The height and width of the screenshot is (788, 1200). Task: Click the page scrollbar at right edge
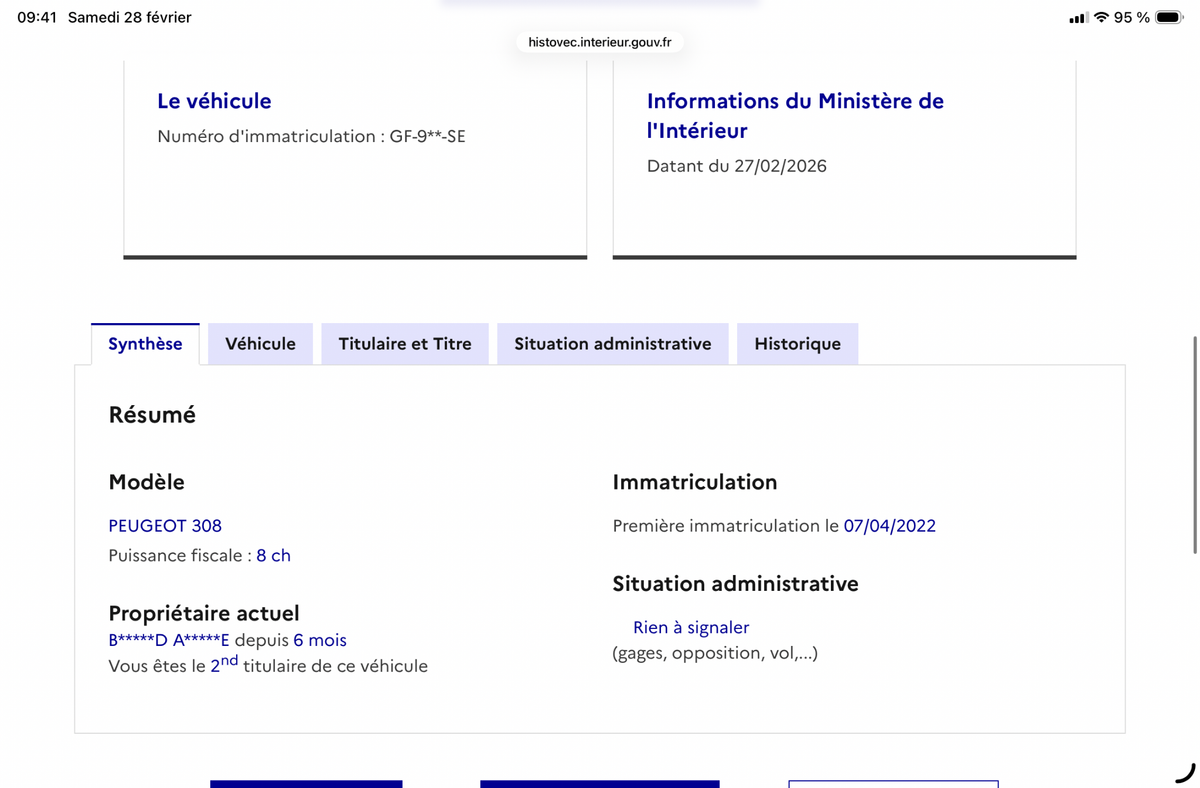pyautogui.click(x=1194, y=445)
